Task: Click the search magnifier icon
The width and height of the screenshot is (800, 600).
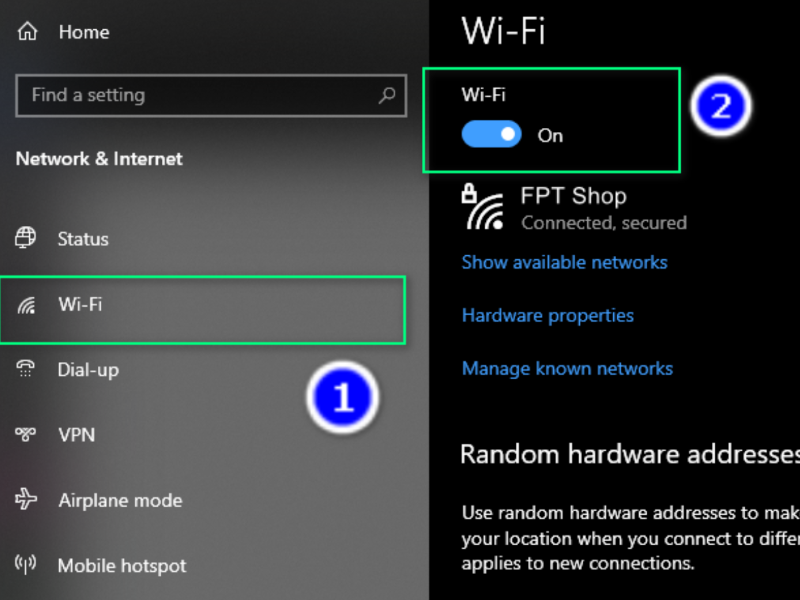Action: [x=387, y=95]
